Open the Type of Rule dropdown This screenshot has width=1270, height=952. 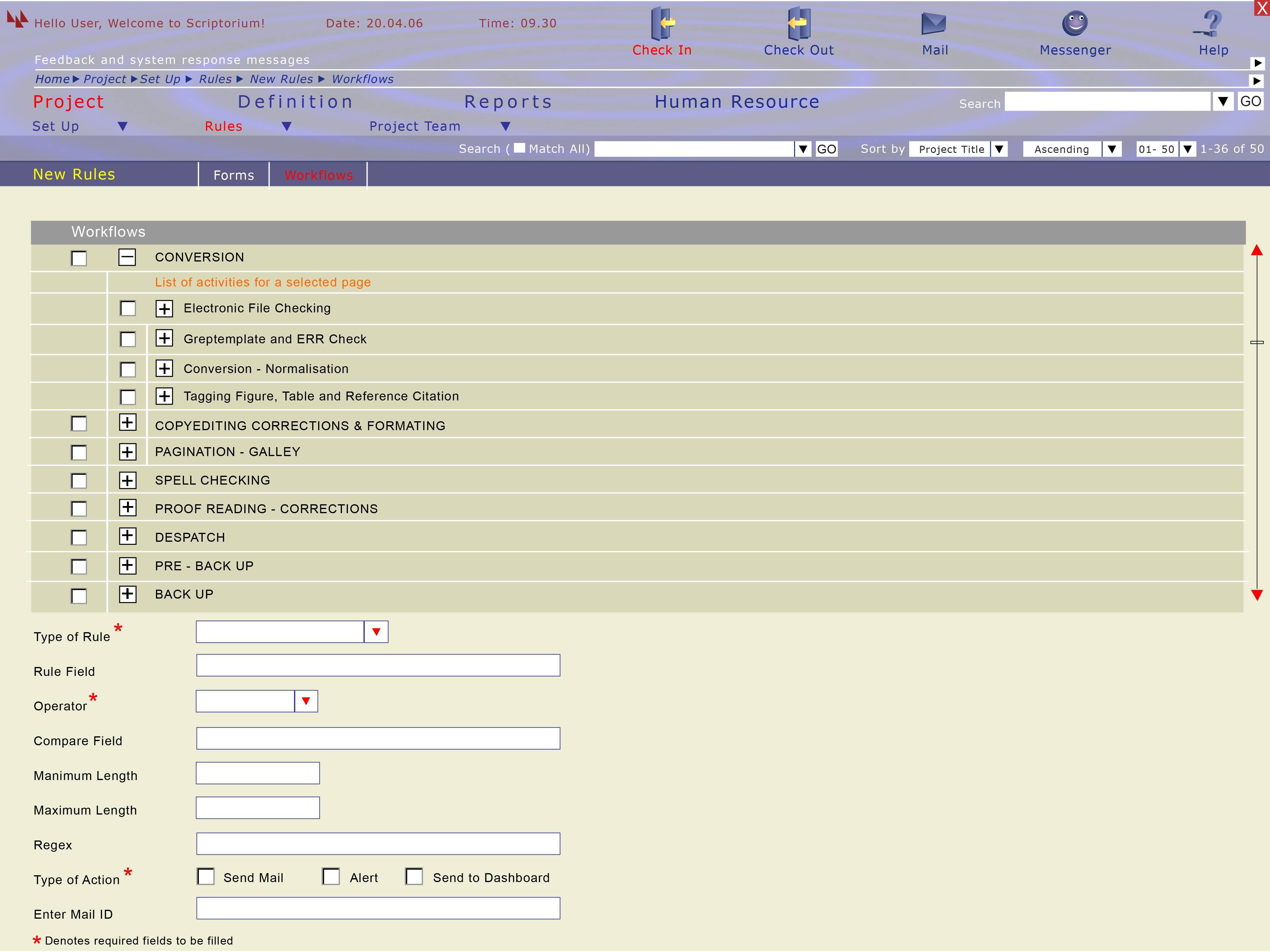point(376,632)
